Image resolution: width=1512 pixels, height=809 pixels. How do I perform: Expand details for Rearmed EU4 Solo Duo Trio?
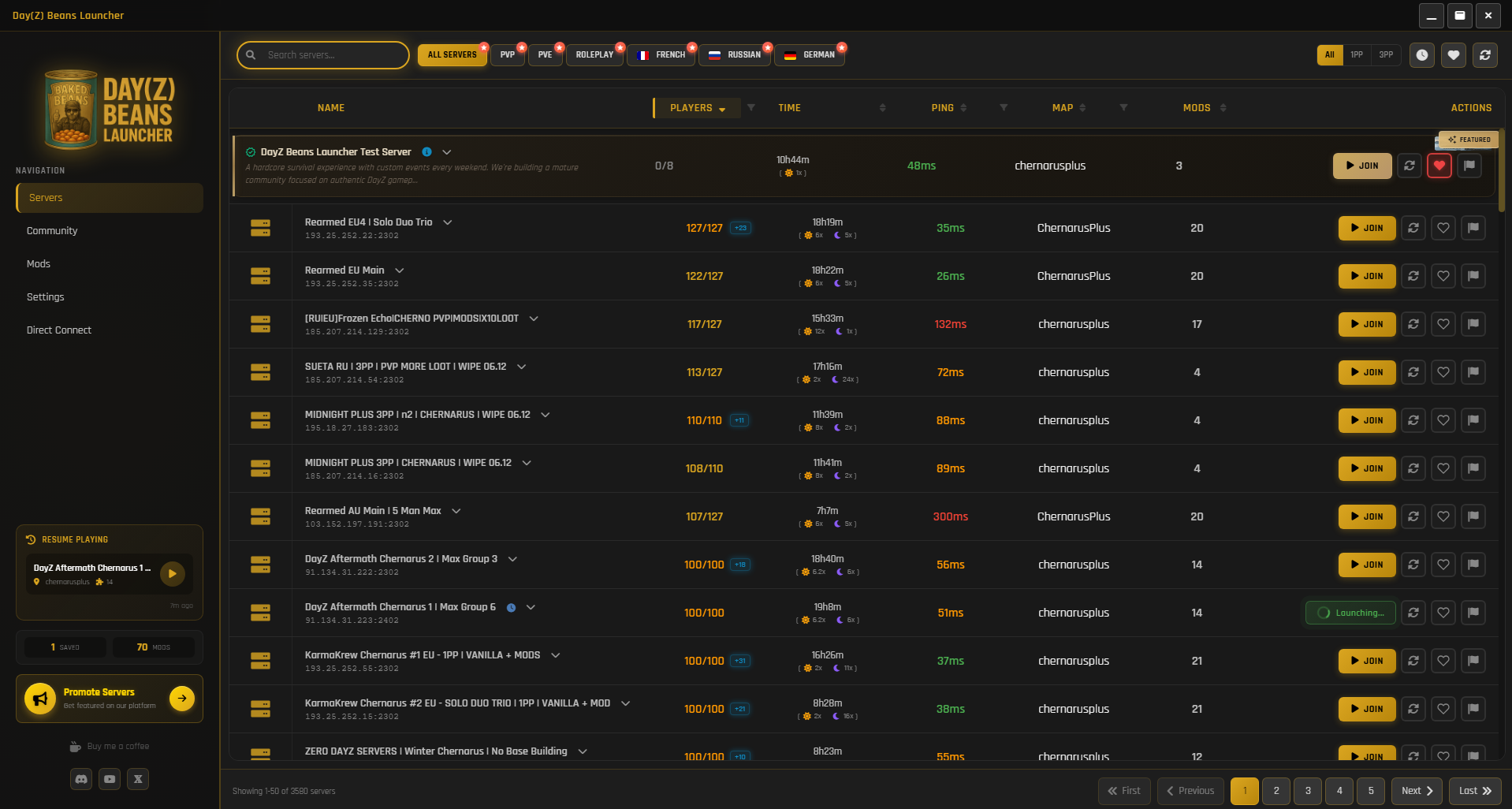tap(447, 222)
